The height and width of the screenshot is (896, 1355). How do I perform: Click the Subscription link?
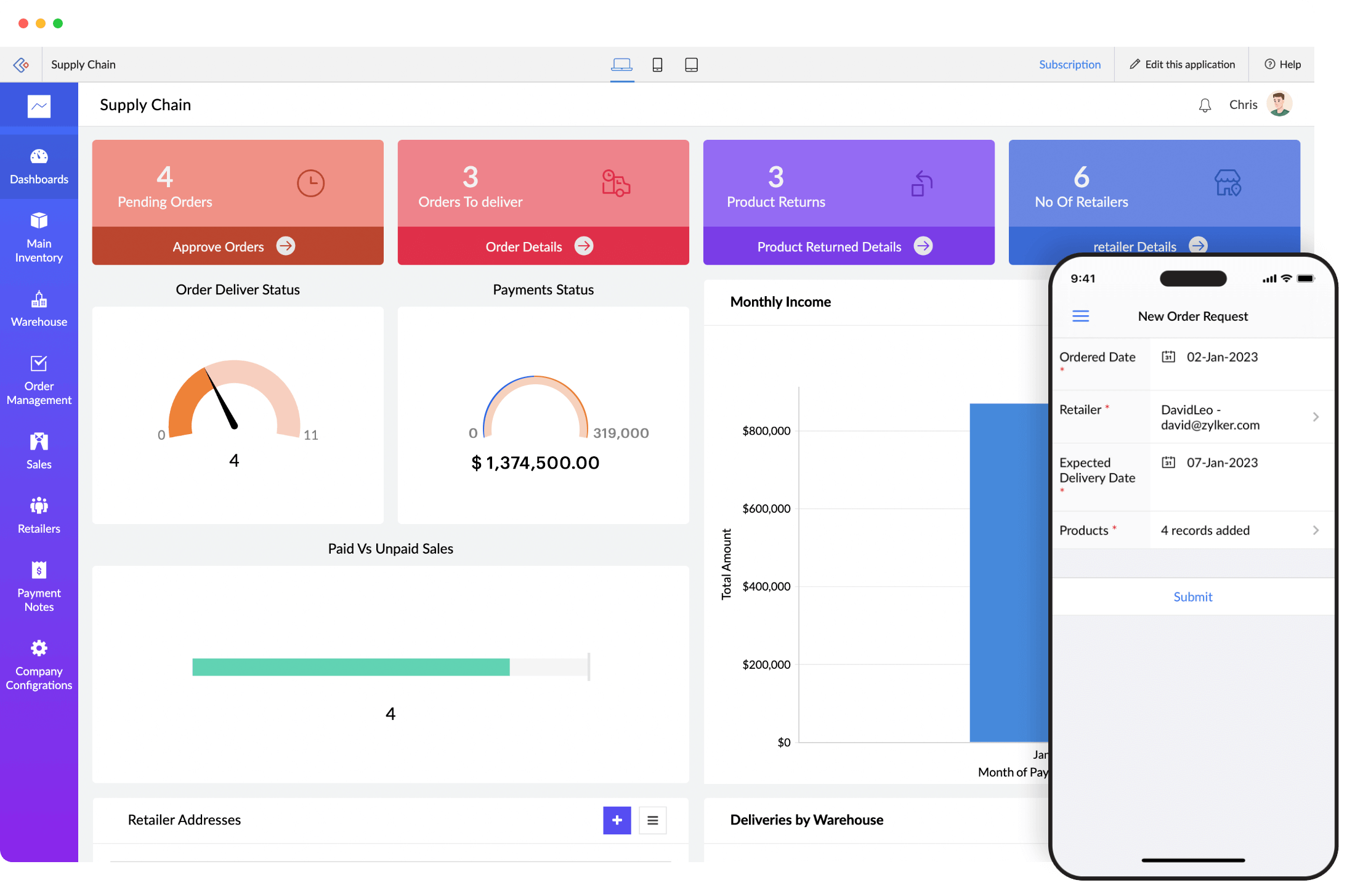click(x=1069, y=65)
